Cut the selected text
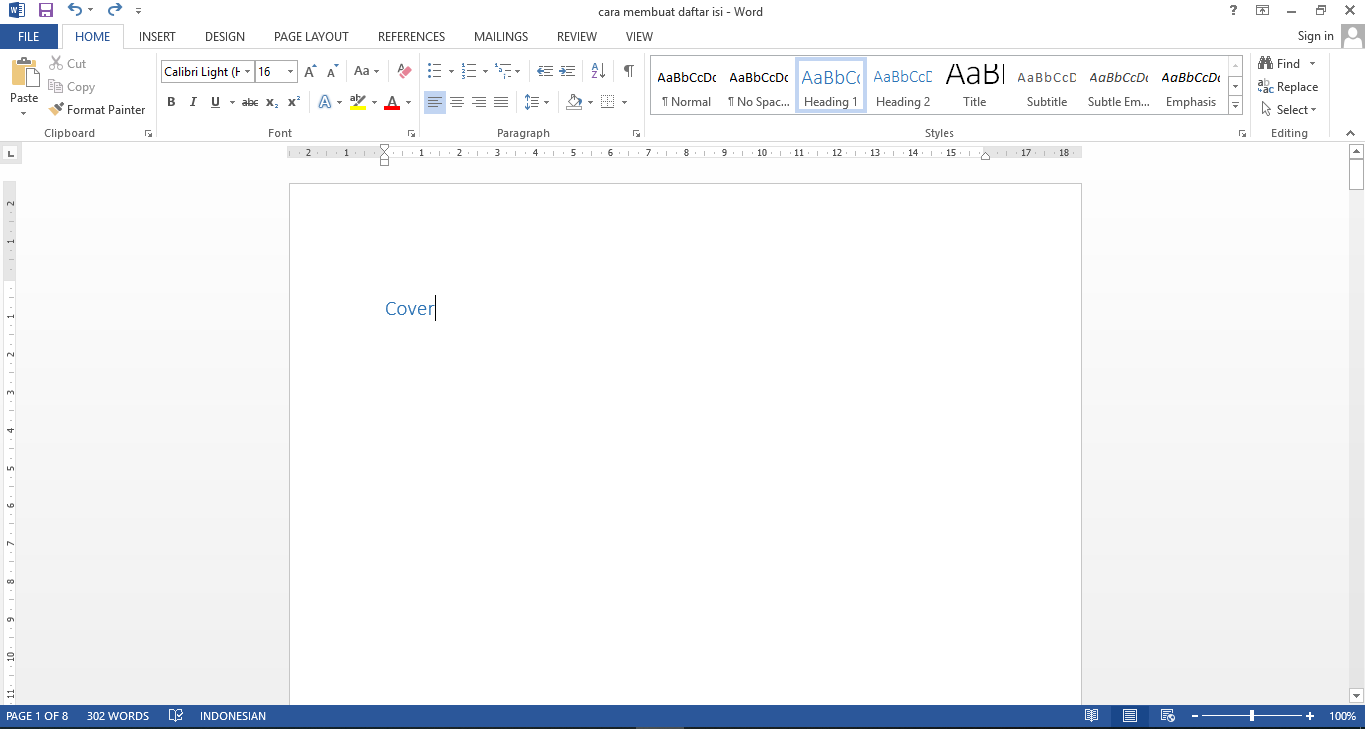Viewport: 1365px width, 729px height. point(68,64)
